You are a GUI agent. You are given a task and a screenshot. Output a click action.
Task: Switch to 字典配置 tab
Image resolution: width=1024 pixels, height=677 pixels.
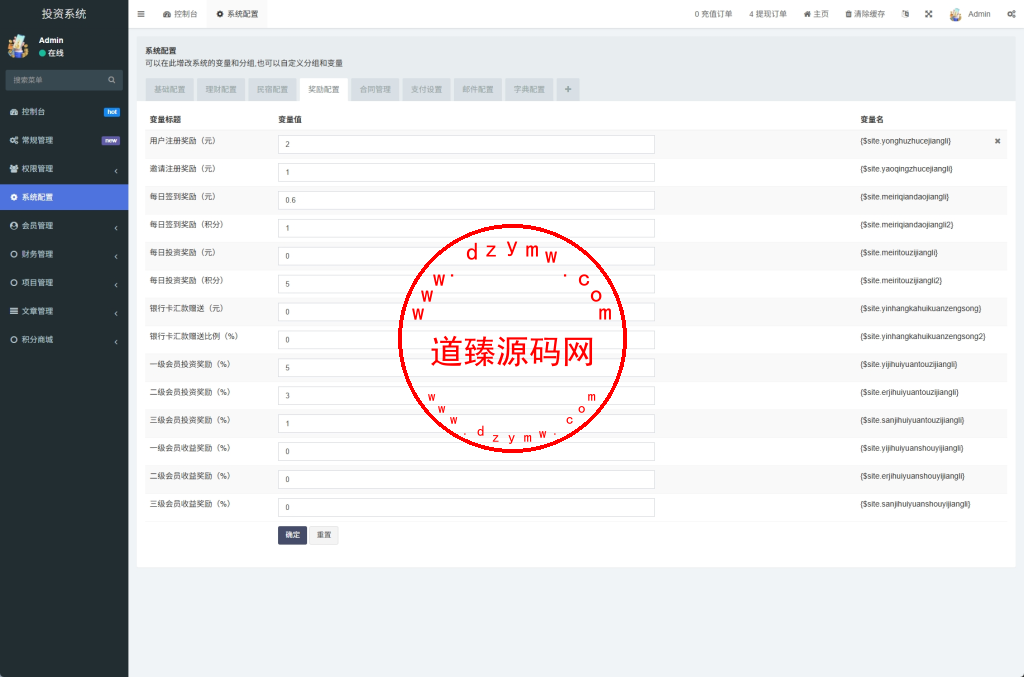pyautogui.click(x=529, y=89)
